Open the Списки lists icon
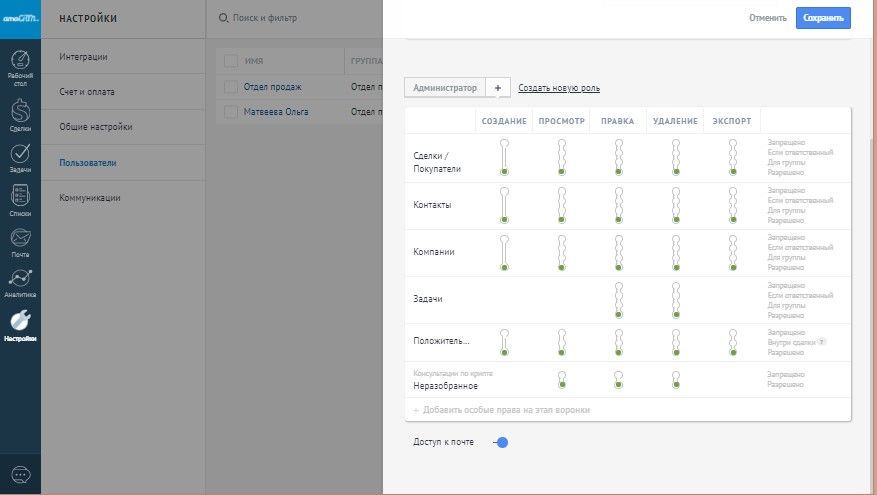 click(x=20, y=198)
